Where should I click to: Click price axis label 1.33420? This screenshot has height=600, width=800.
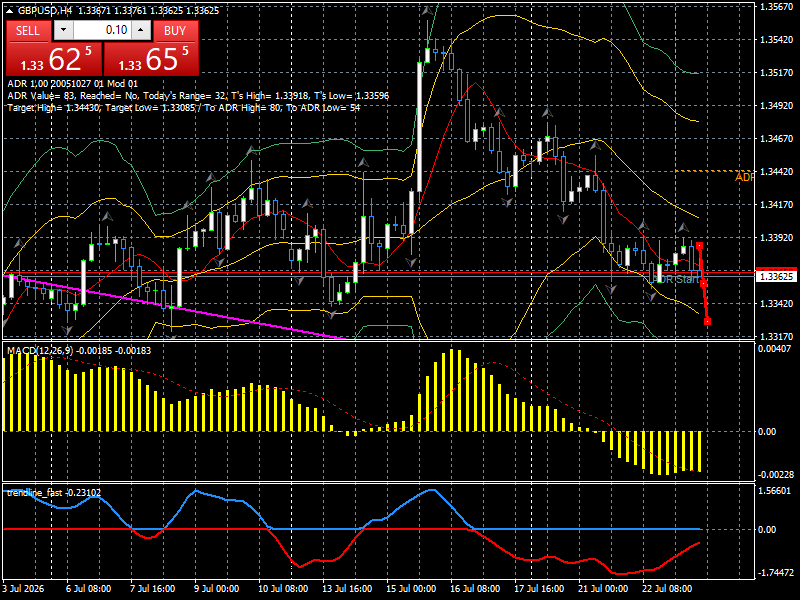click(777, 304)
